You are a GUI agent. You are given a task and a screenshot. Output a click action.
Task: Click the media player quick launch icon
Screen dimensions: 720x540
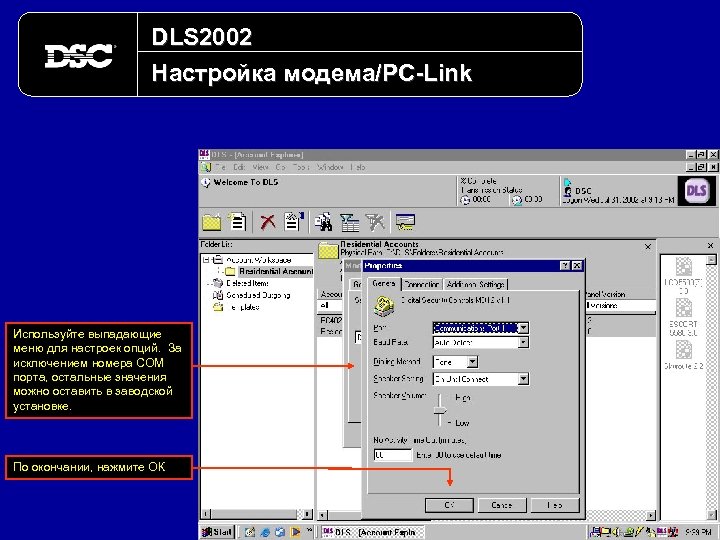click(295, 532)
